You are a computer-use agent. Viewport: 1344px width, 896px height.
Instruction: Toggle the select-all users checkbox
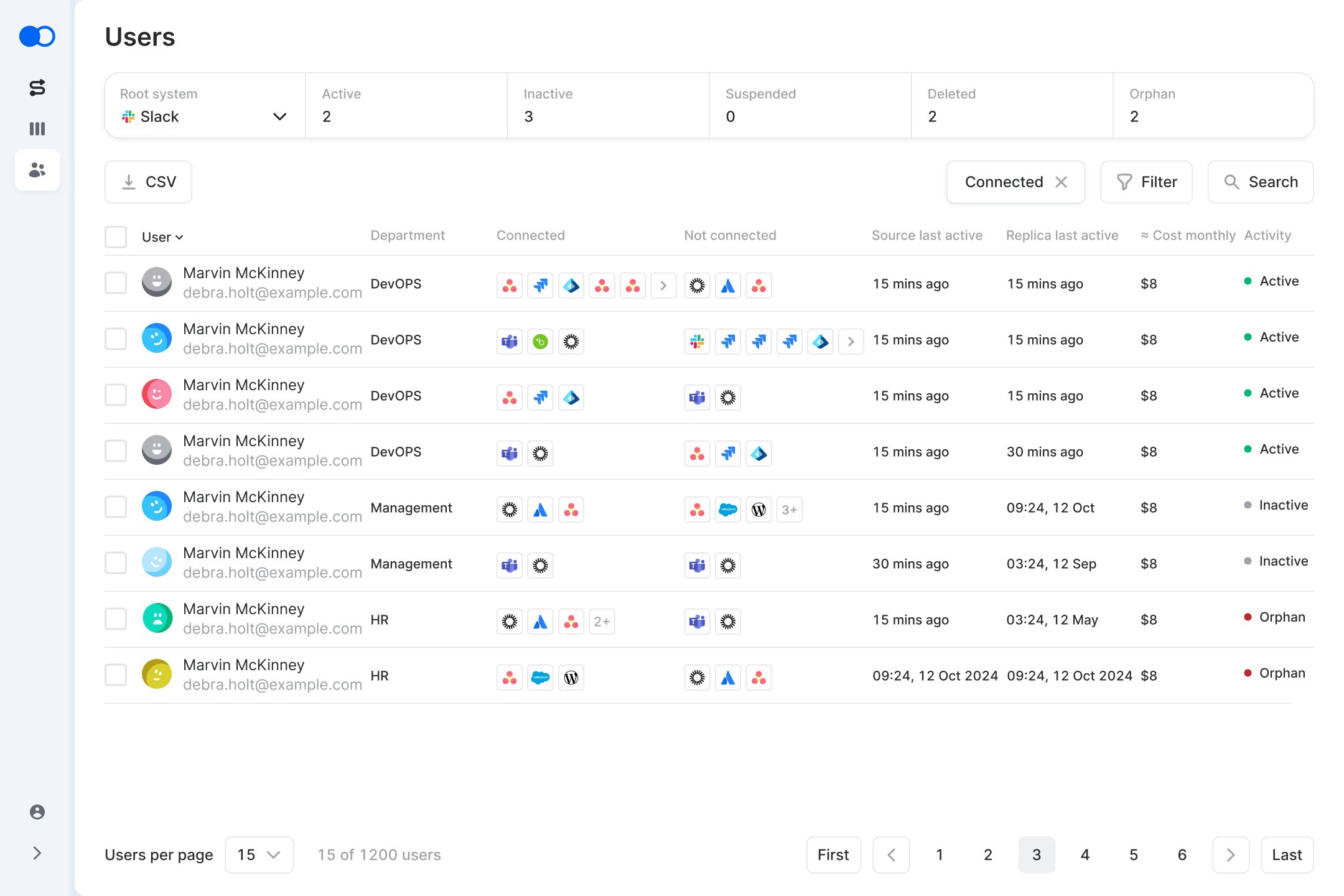pyautogui.click(x=116, y=237)
